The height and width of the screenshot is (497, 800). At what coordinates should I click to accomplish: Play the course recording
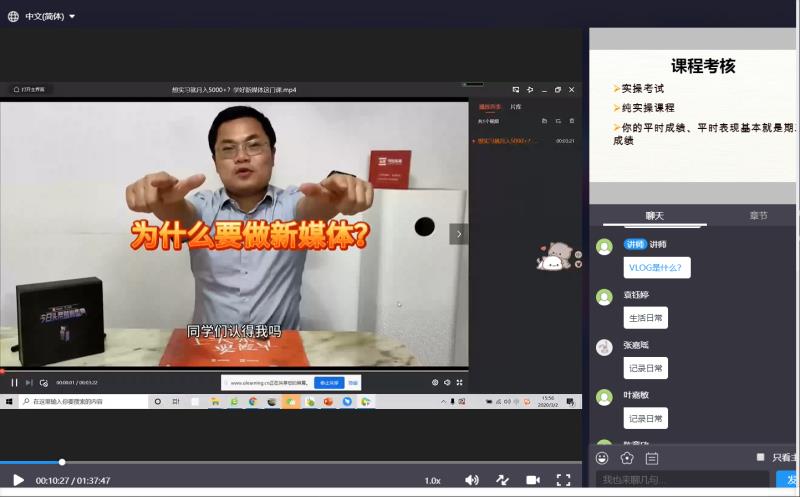pos(18,480)
